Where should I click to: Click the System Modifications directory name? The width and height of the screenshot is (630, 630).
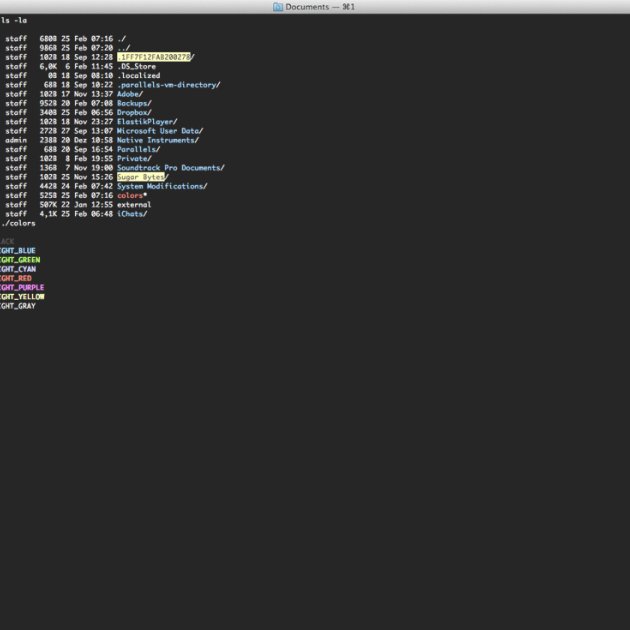tap(161, 186)
